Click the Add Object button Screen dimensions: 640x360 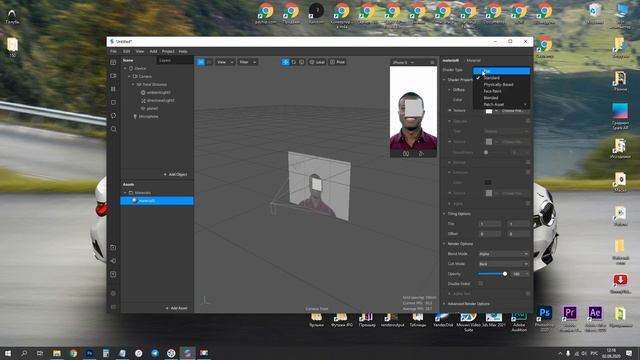tap(176, 174)
